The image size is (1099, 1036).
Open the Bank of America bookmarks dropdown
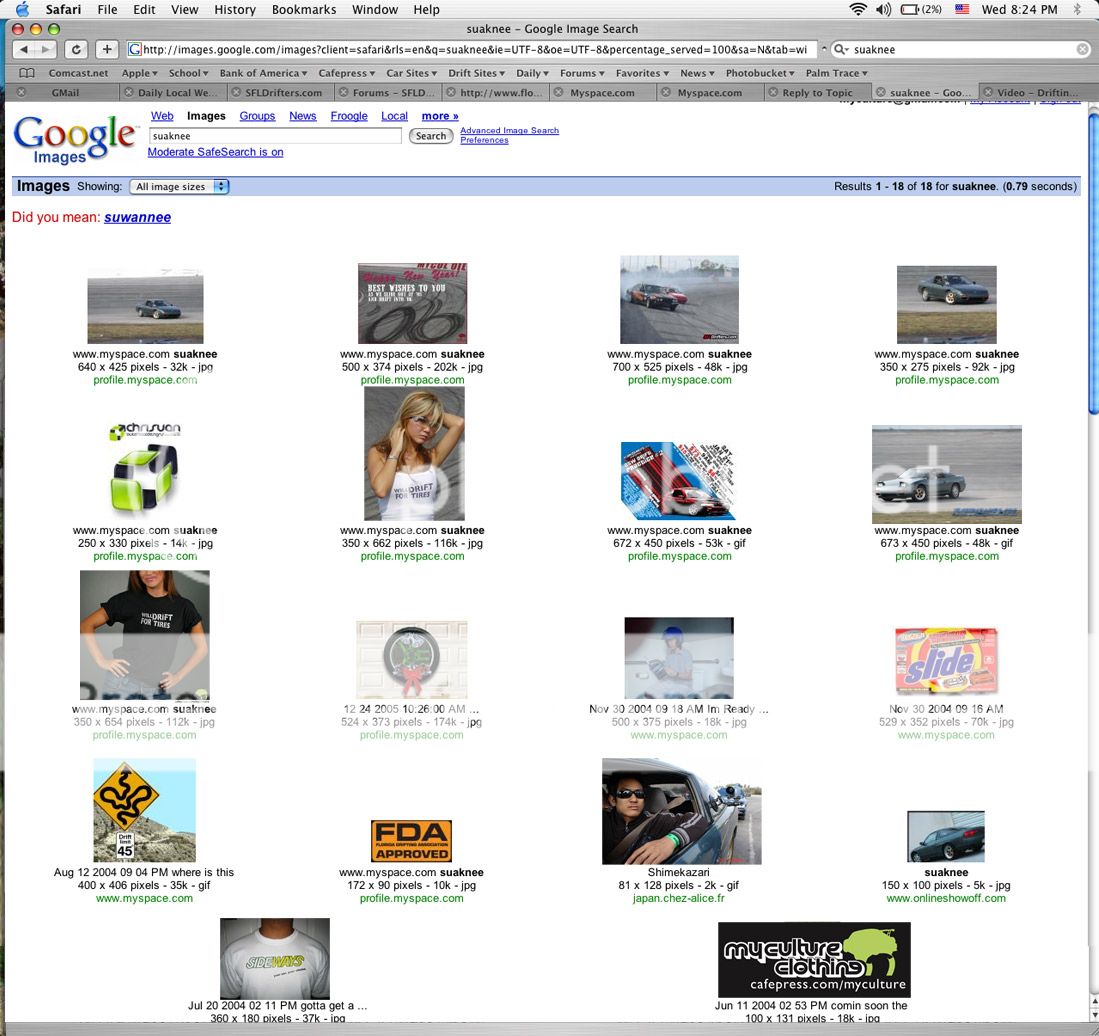[x=263, y=73]
